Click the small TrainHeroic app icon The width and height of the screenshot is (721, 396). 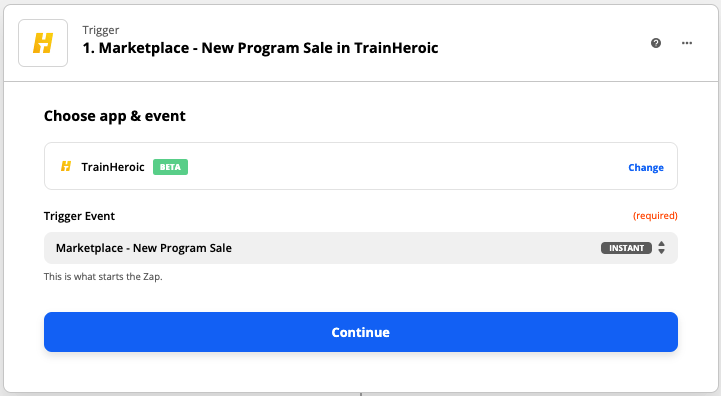coord(66,166)
